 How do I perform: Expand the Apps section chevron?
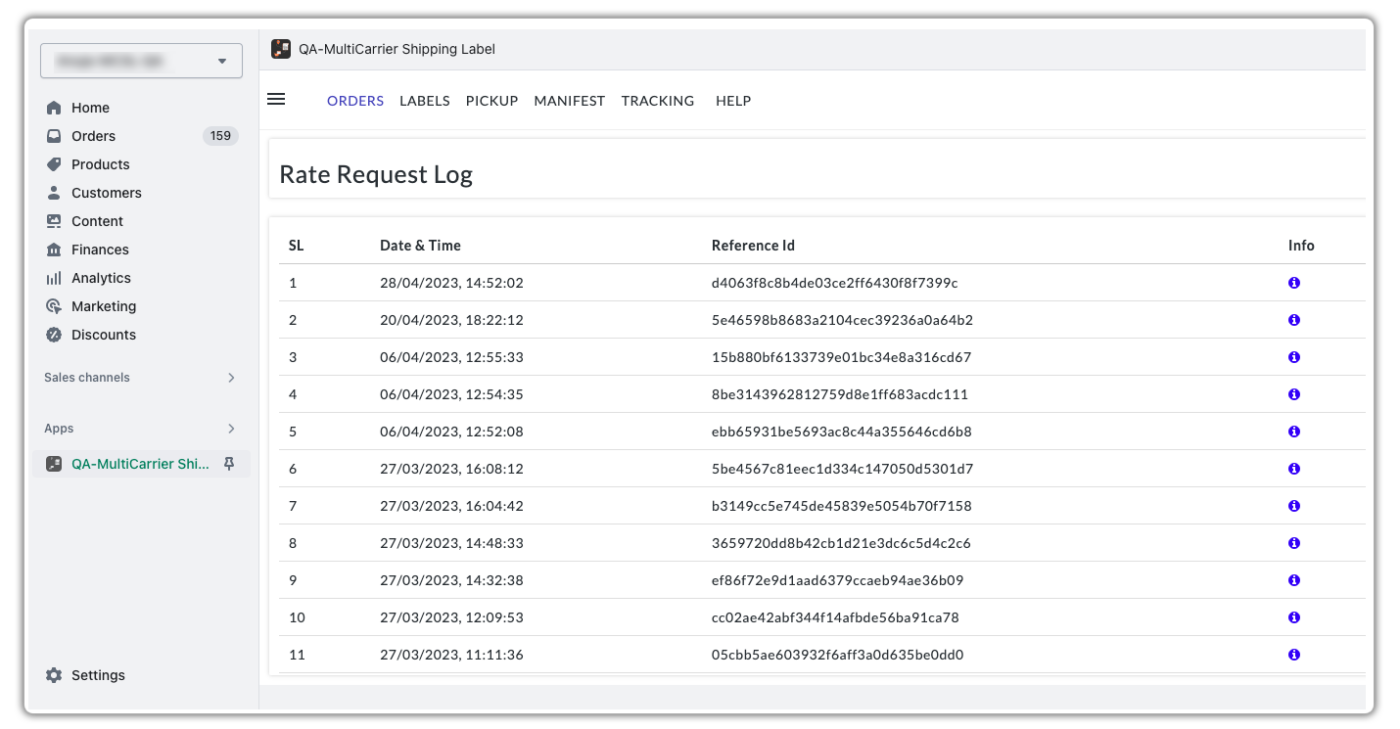[231, 428]
